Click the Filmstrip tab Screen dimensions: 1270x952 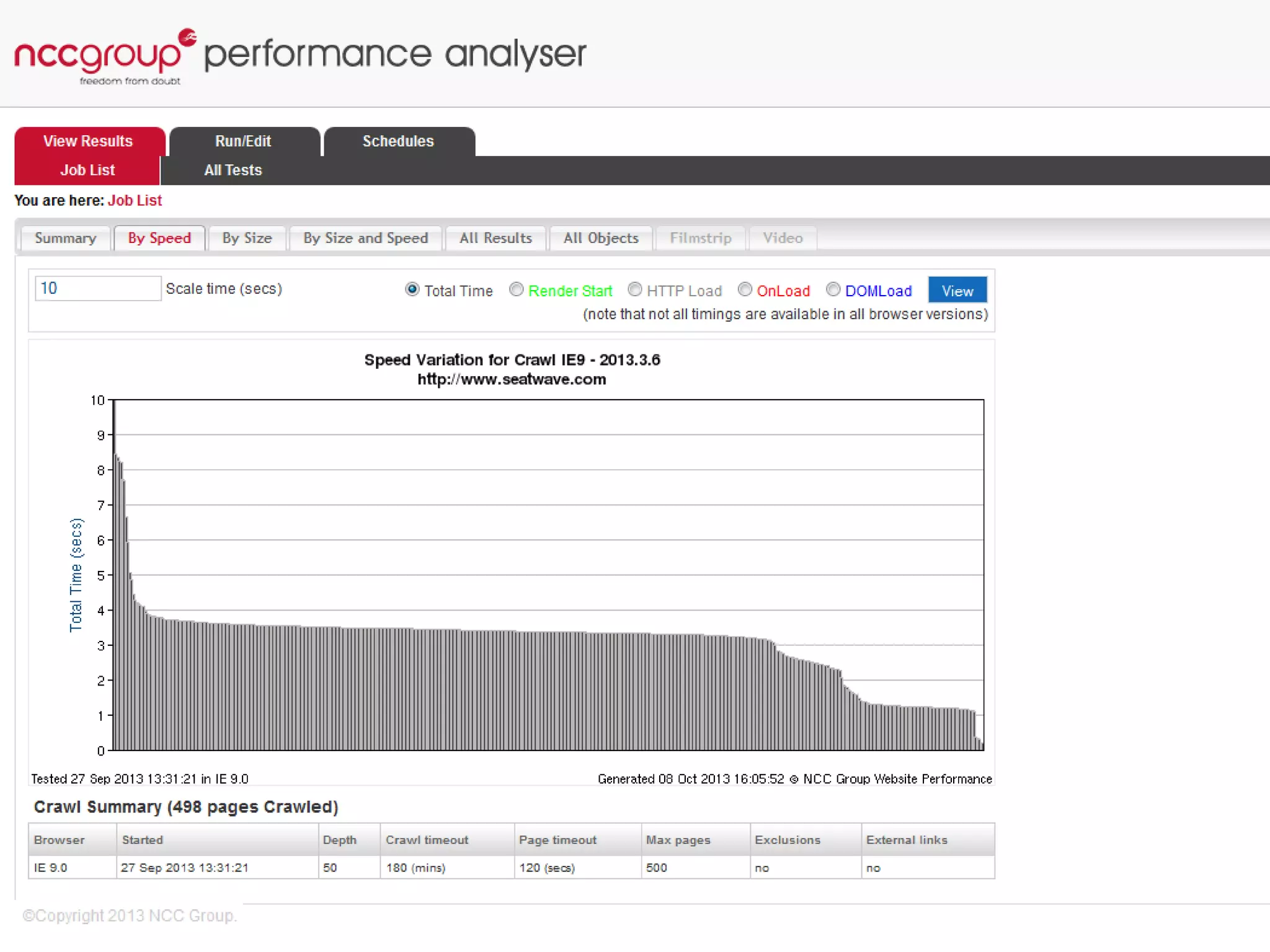(700, 239)
